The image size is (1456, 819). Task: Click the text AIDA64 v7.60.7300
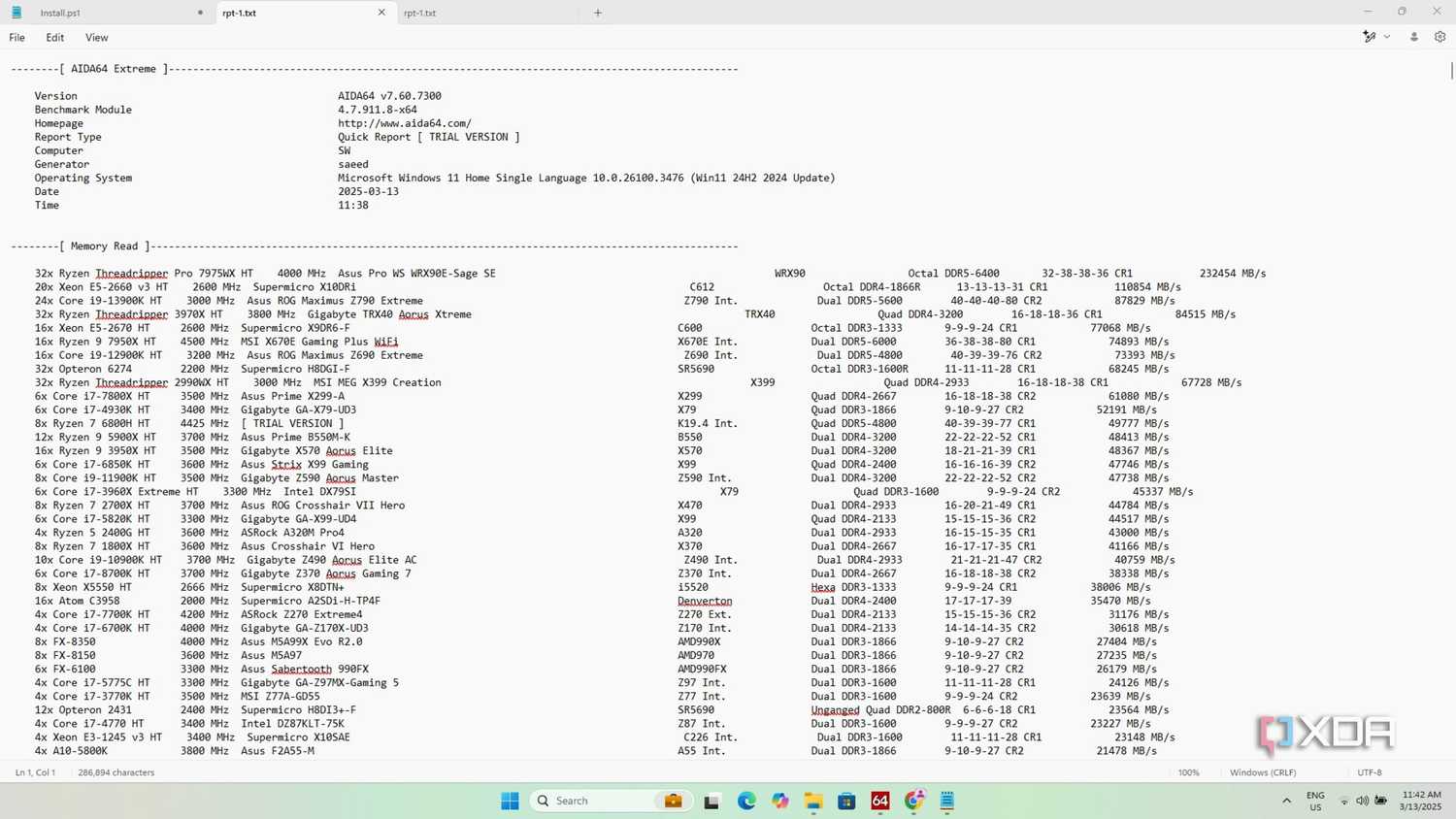(x=389, y=96)
